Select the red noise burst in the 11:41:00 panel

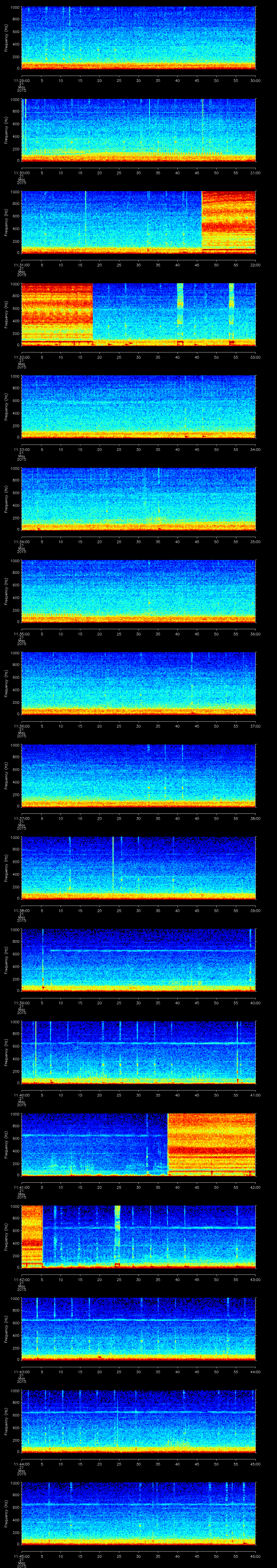(x=212, y=1144)
